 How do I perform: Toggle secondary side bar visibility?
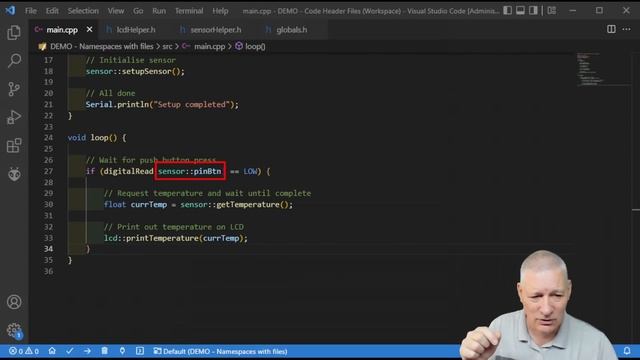533,11
